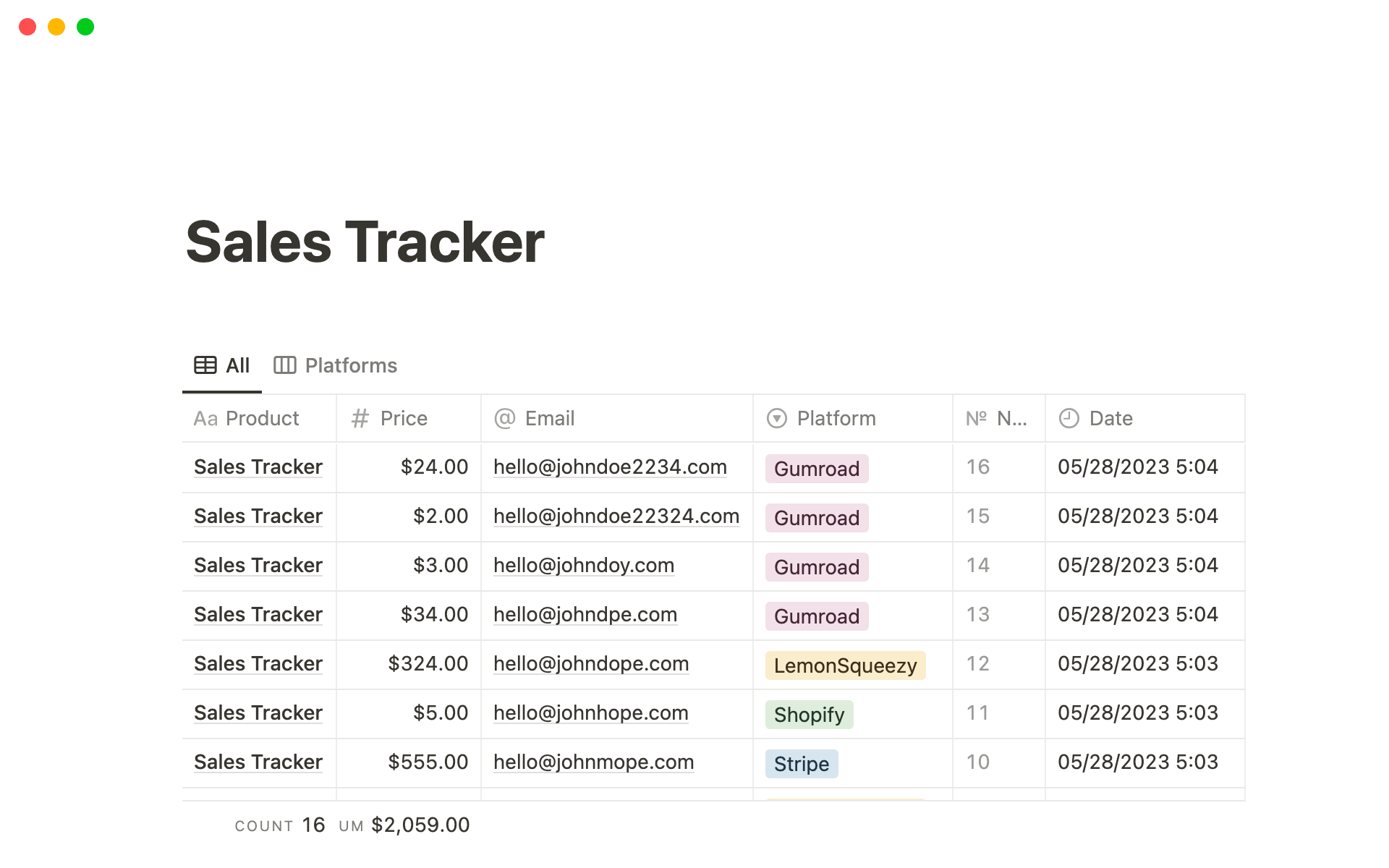
Task: Click the Price column hash icon
Action: point(358,419)
